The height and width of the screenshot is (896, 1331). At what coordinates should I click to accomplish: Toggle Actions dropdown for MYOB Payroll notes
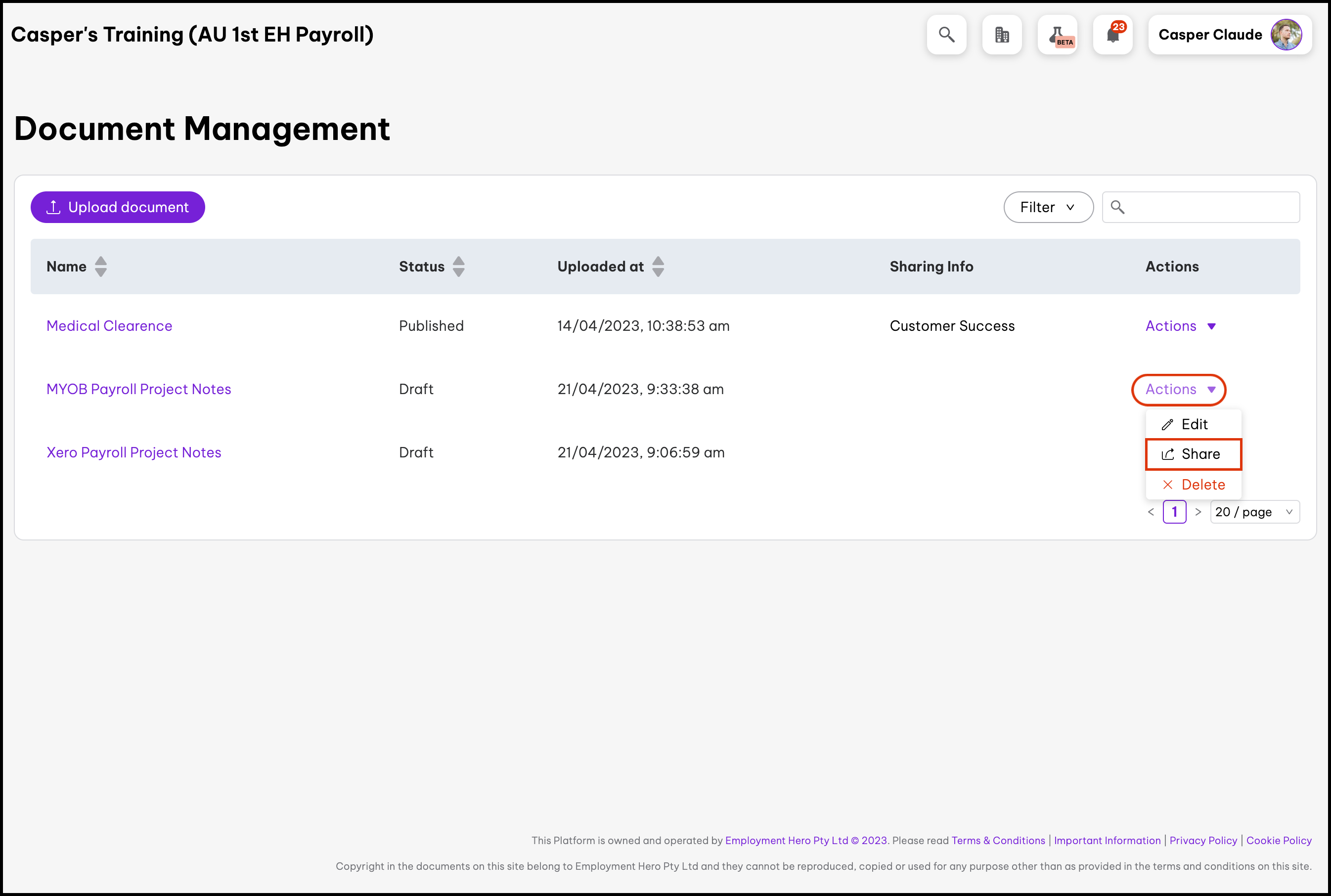(1179, 390)
